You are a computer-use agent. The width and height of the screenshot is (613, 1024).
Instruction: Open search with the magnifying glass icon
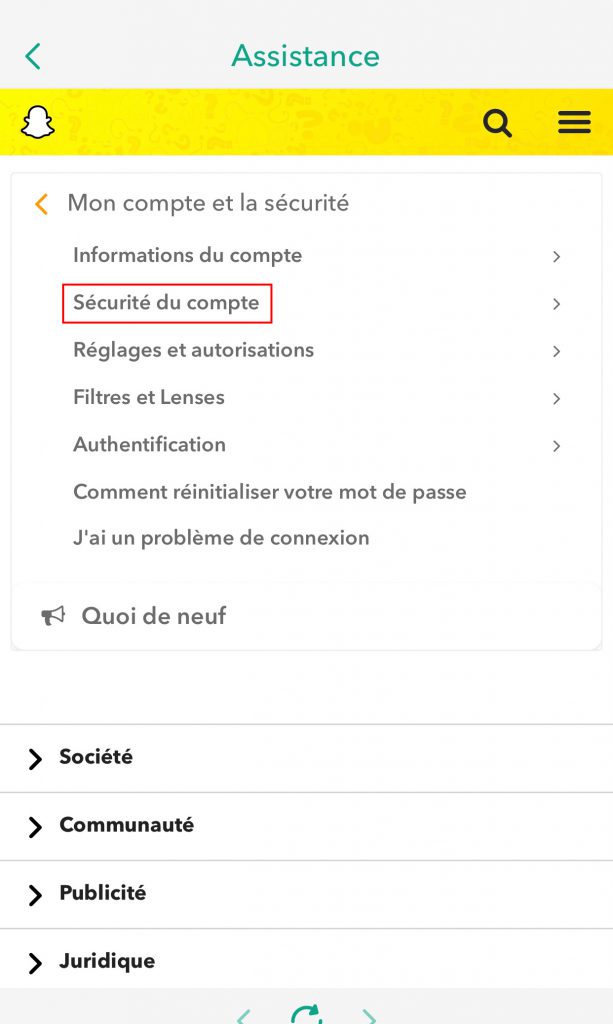pos(497,123)
